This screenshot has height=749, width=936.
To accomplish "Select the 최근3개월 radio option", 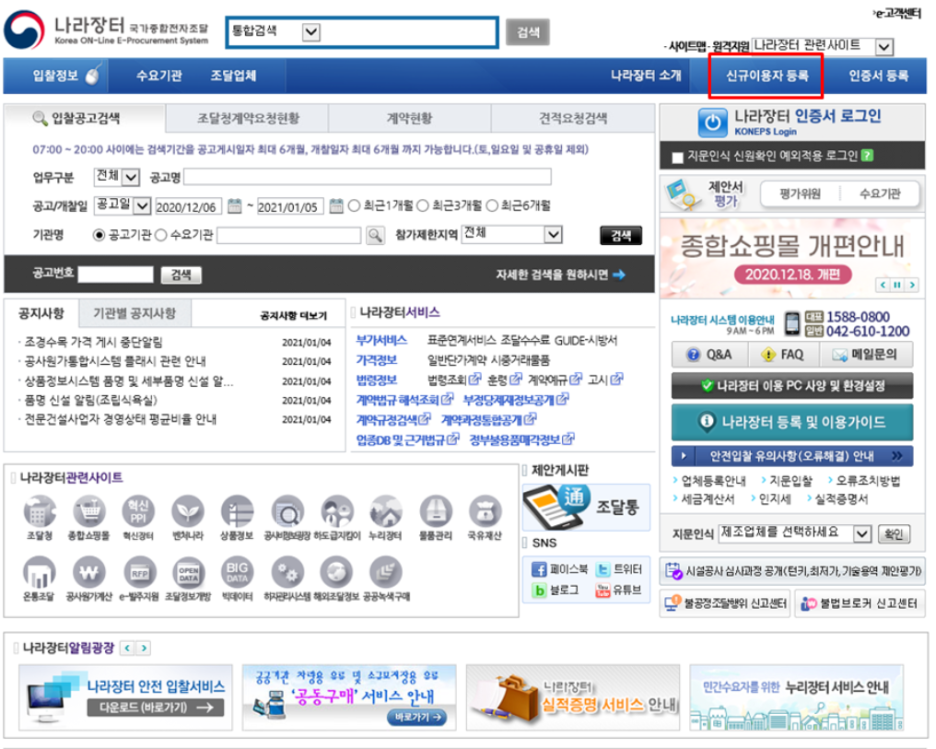I will [x=423, y=206].
